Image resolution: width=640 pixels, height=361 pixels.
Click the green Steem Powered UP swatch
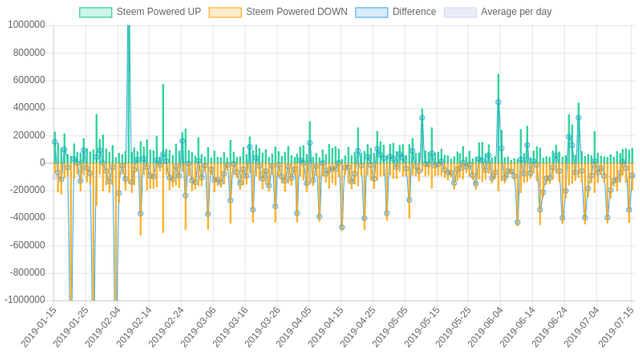[96, 12]
